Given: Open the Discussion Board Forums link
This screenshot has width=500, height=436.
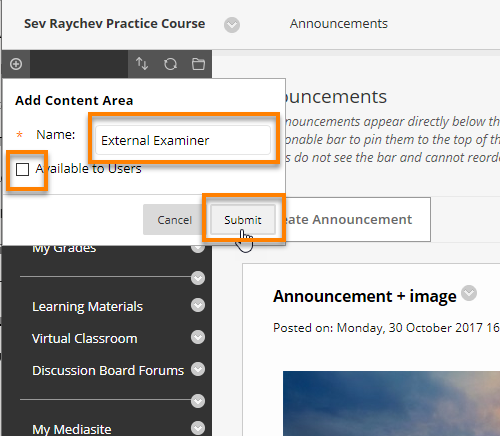Looking at the screenshot, I should [108, 370].
